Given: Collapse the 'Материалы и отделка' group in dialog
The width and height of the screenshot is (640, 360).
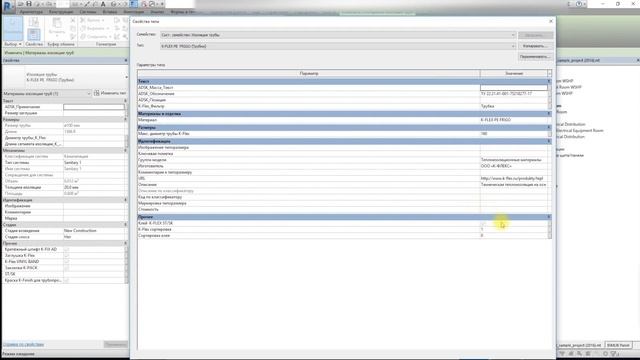Looking at the screenshot, I should point(549,114).
